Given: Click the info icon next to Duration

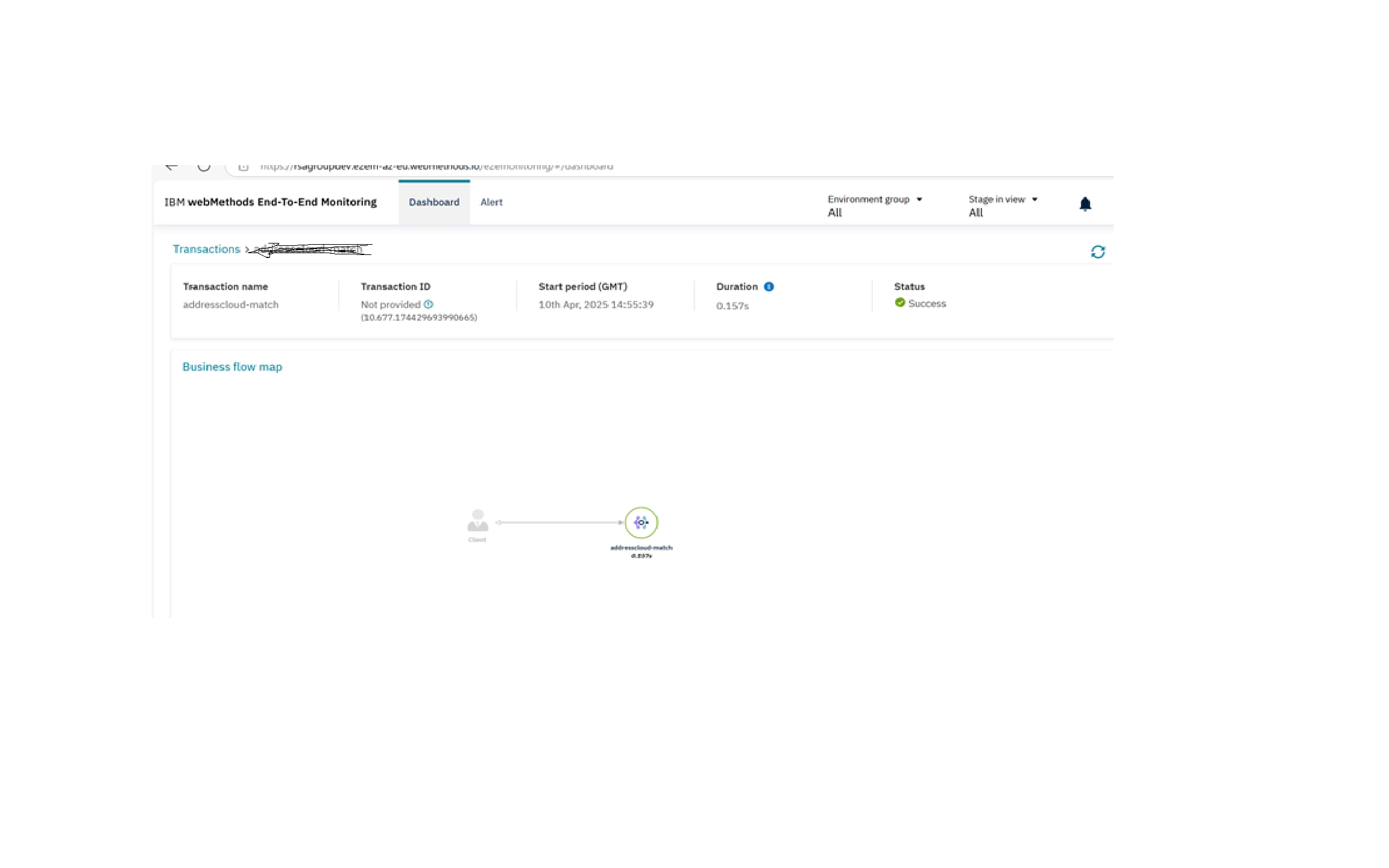Looking at the screenshot, I should coord(769,287).
